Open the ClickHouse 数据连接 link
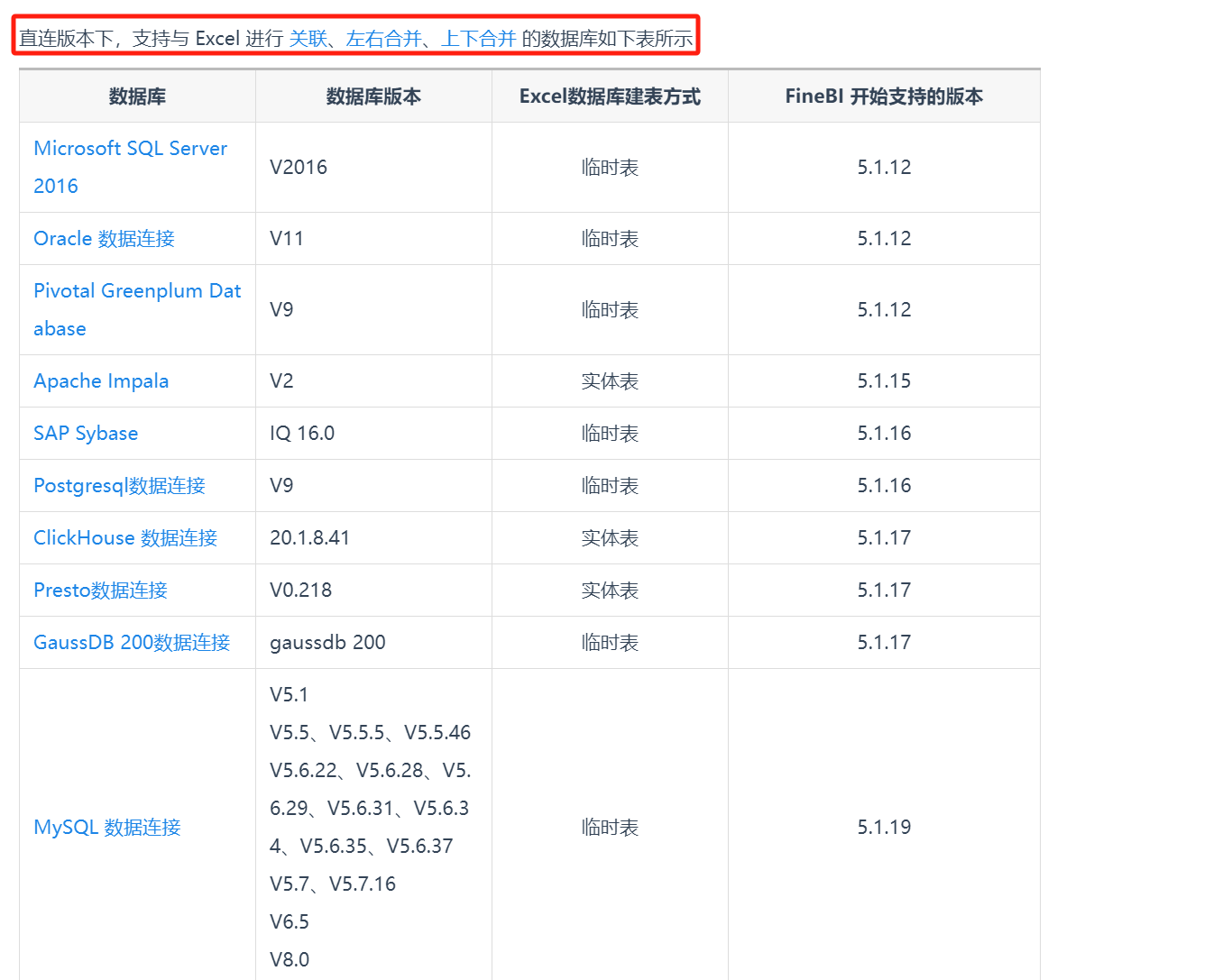Image resolution: width=1232 pixels, height=980 pixels. coord(125,537)
